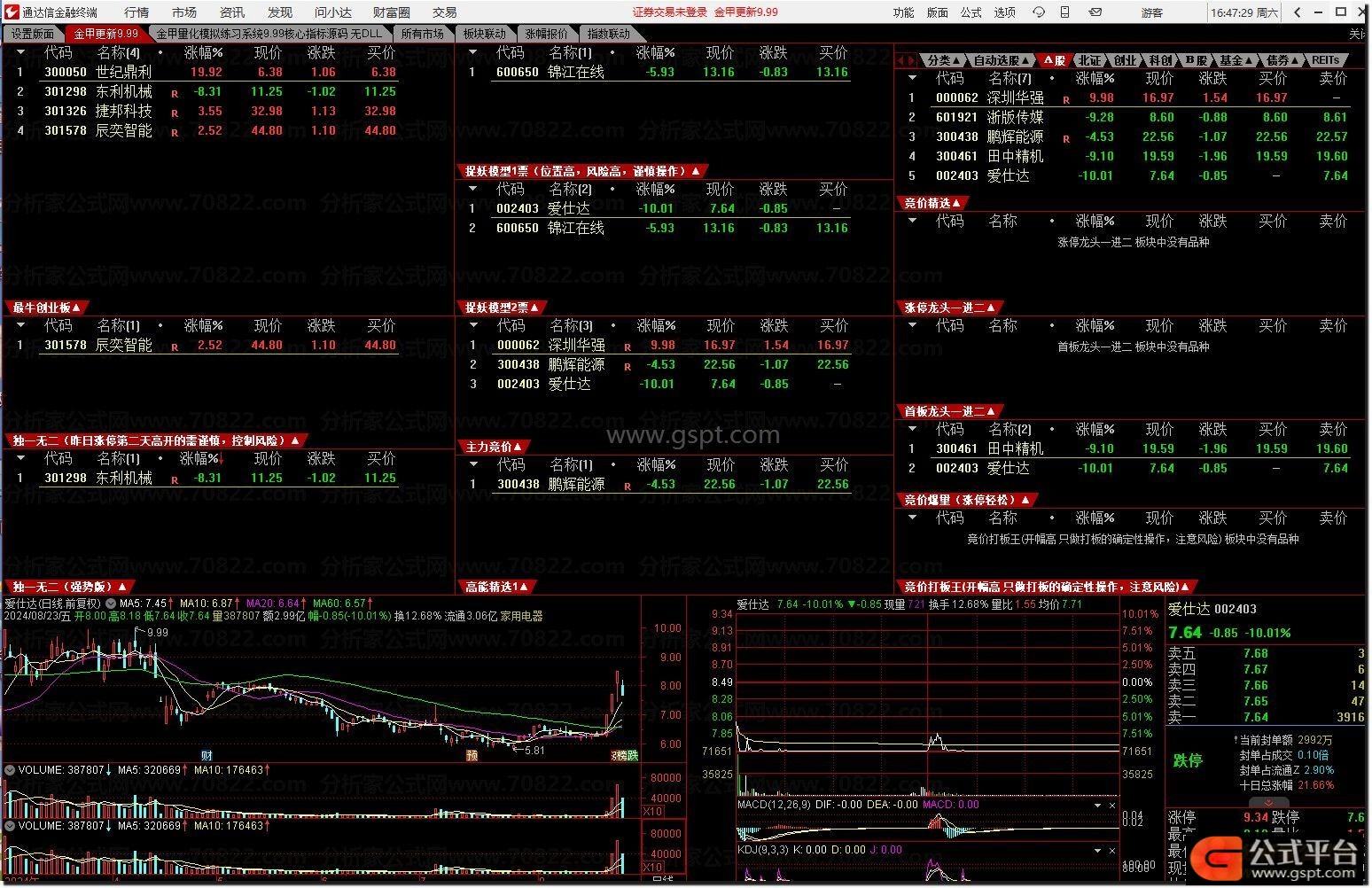
Task: Open the 市场 menu
Action: click(184, 12)
